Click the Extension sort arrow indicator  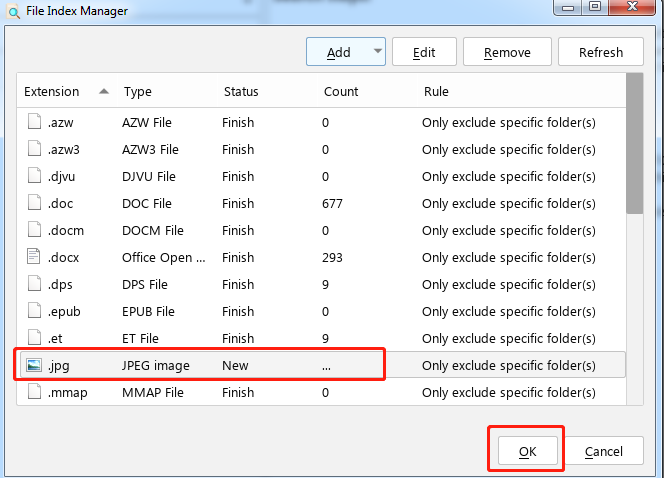(104, 91)
